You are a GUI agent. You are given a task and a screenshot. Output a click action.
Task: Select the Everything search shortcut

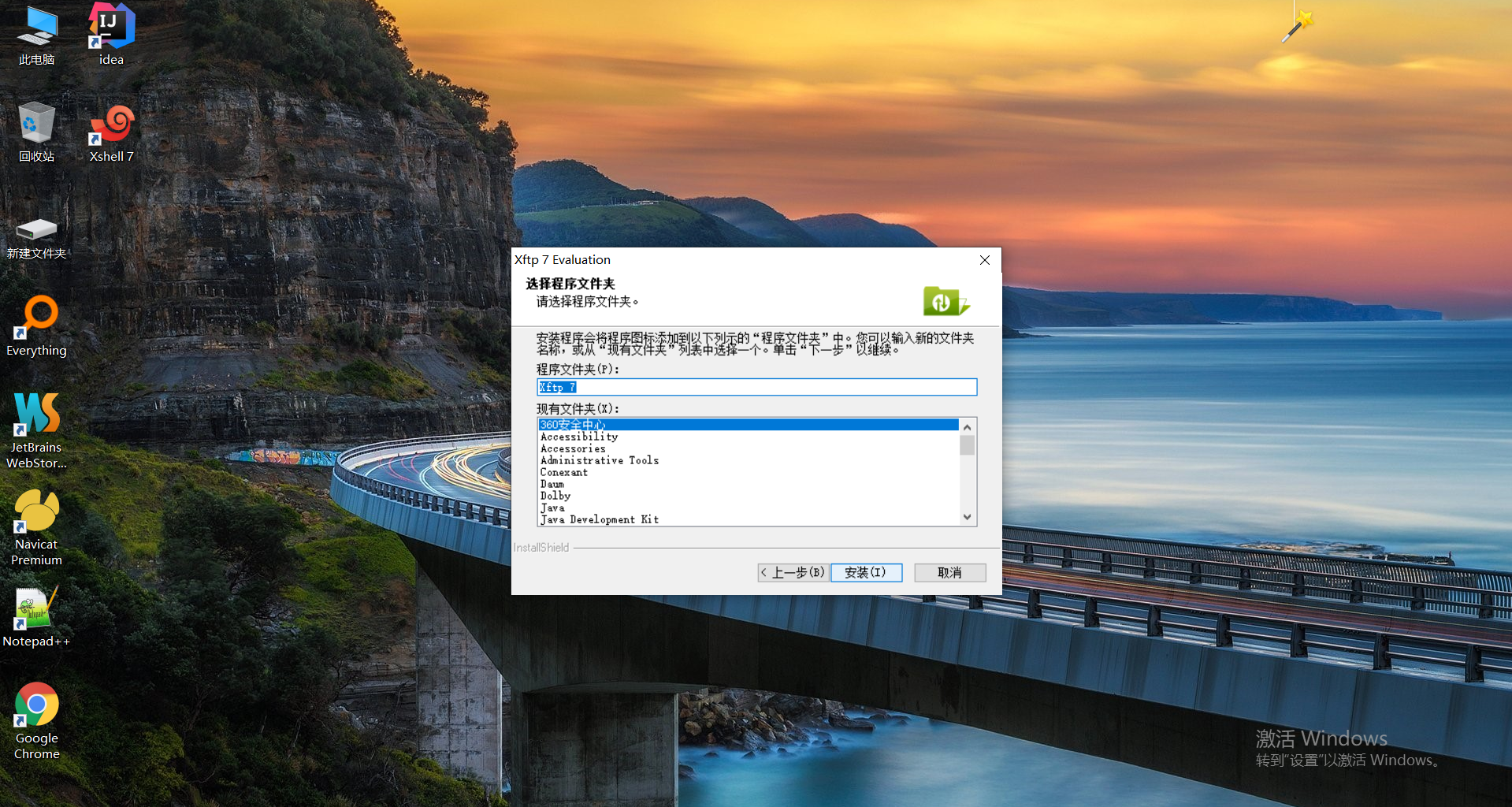pyautogui.click(x=36, y=326)
